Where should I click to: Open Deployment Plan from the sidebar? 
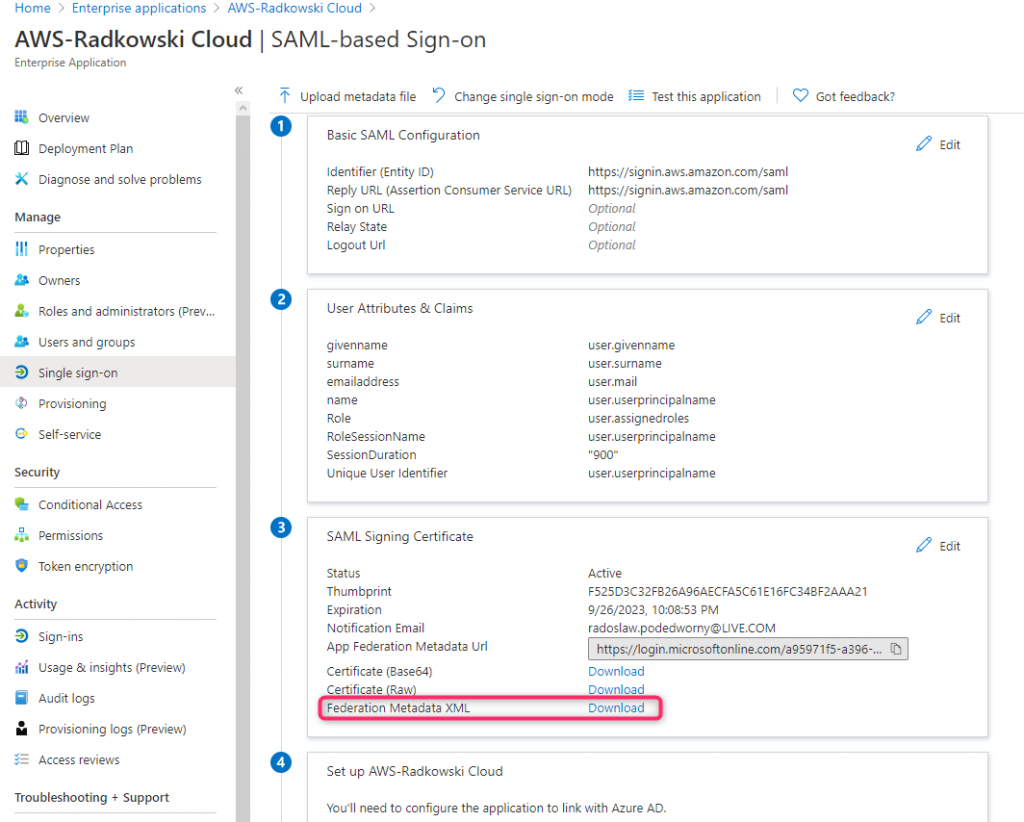(86, 149)
